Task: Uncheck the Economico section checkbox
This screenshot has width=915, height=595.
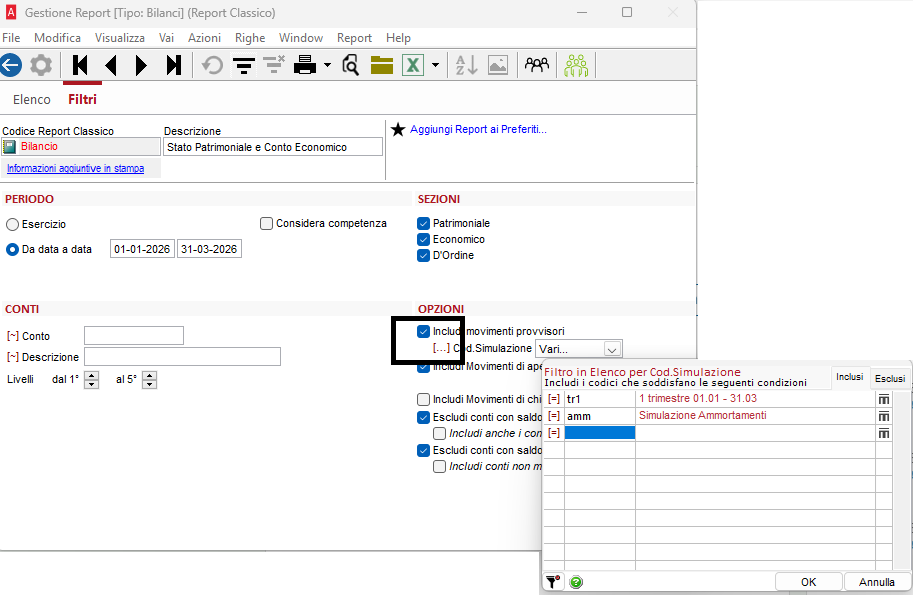Action: (x=424, y=239)
